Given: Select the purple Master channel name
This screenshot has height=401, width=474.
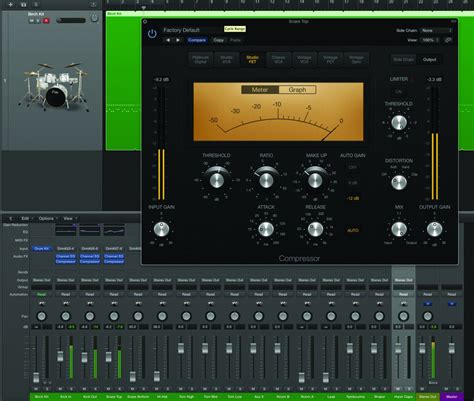Looking at the screenshot, I should pyautogui.click(x=452, y=397).
